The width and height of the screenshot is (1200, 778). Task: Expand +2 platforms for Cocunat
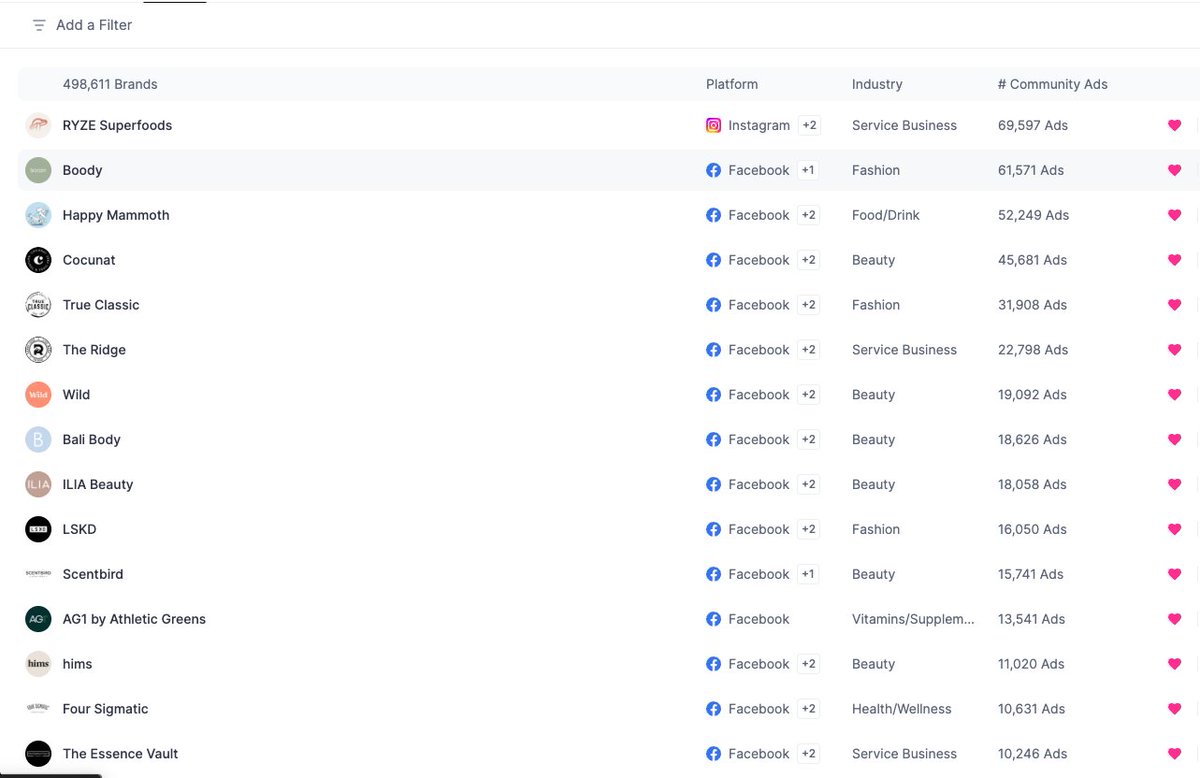click(808, 260)
